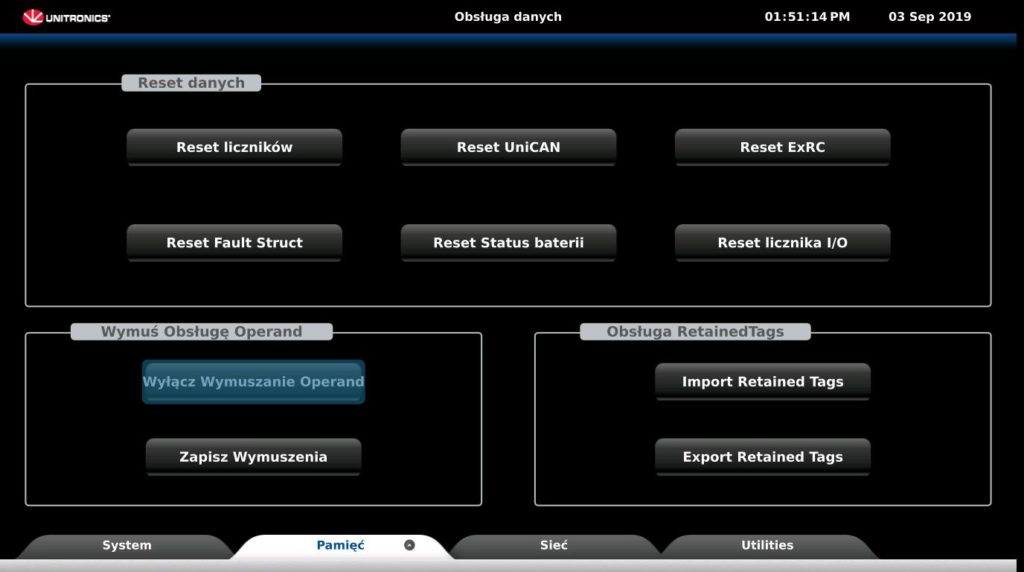Reset the UniCAN data
The width and height of the screenshot is (1024, 572).
pos(508,147)
